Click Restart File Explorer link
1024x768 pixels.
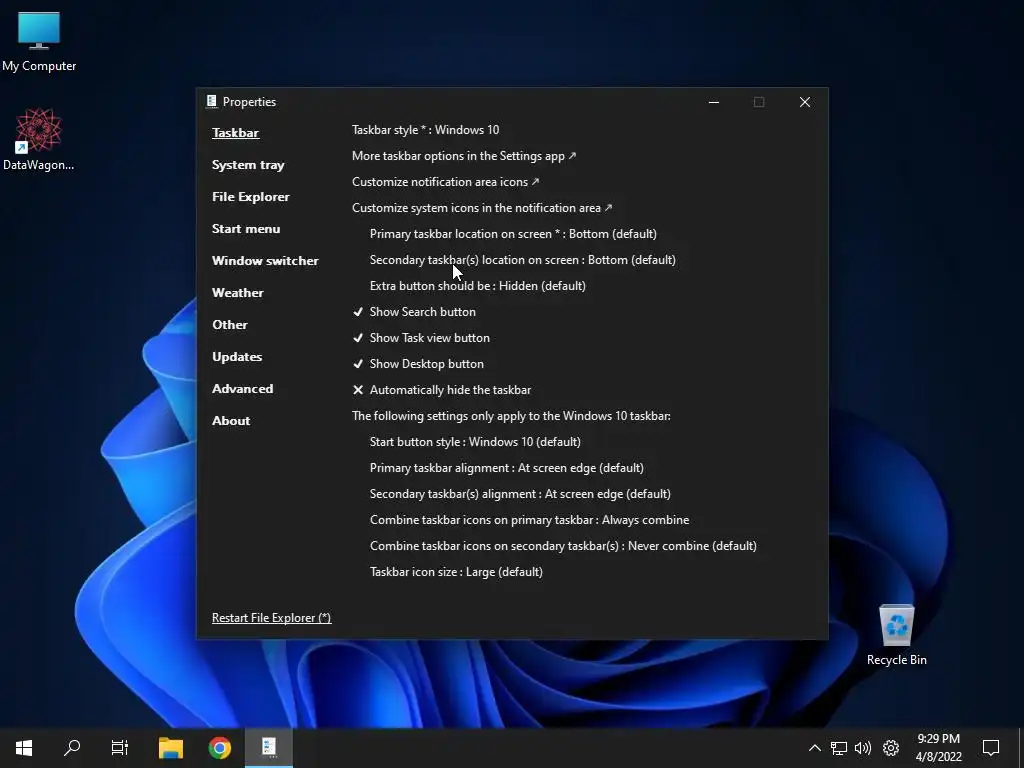[272, 618]
